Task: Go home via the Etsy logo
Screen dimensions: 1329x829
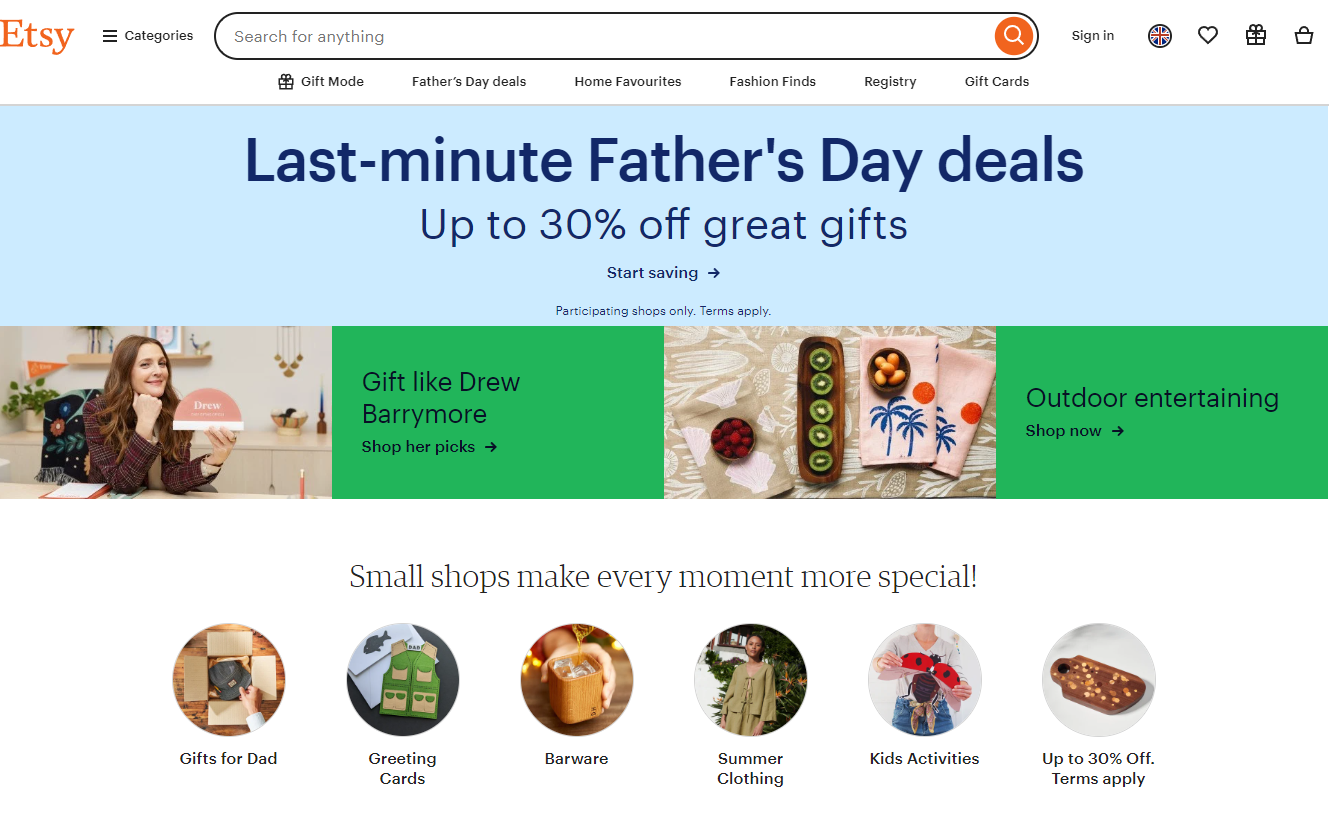Action: [37, 36]
